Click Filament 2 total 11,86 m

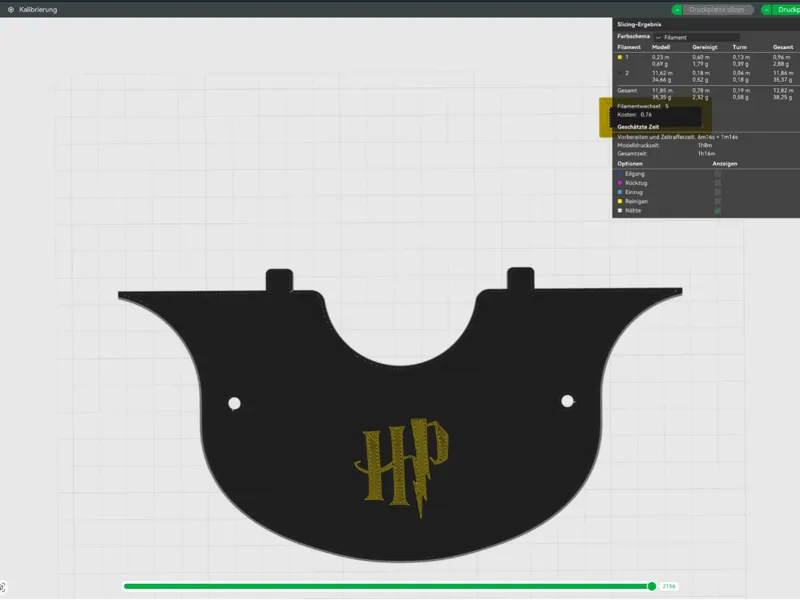[783, 73]
